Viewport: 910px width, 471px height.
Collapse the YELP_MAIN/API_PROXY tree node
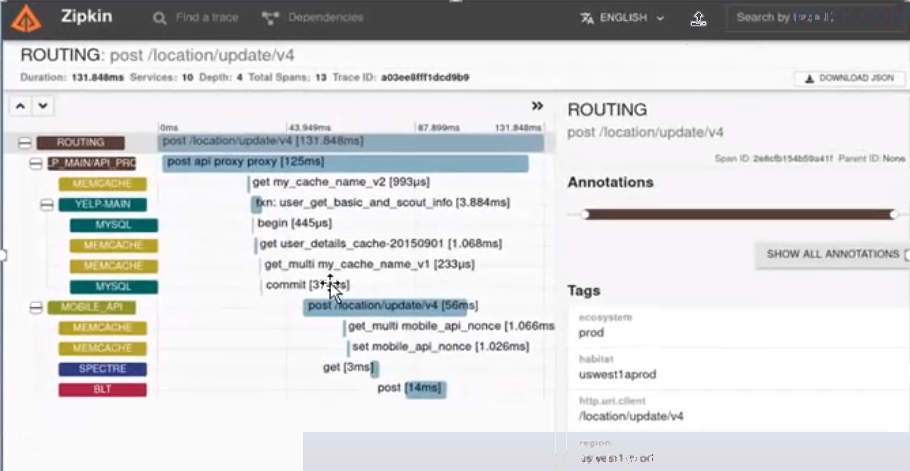[x=36, y=164]
